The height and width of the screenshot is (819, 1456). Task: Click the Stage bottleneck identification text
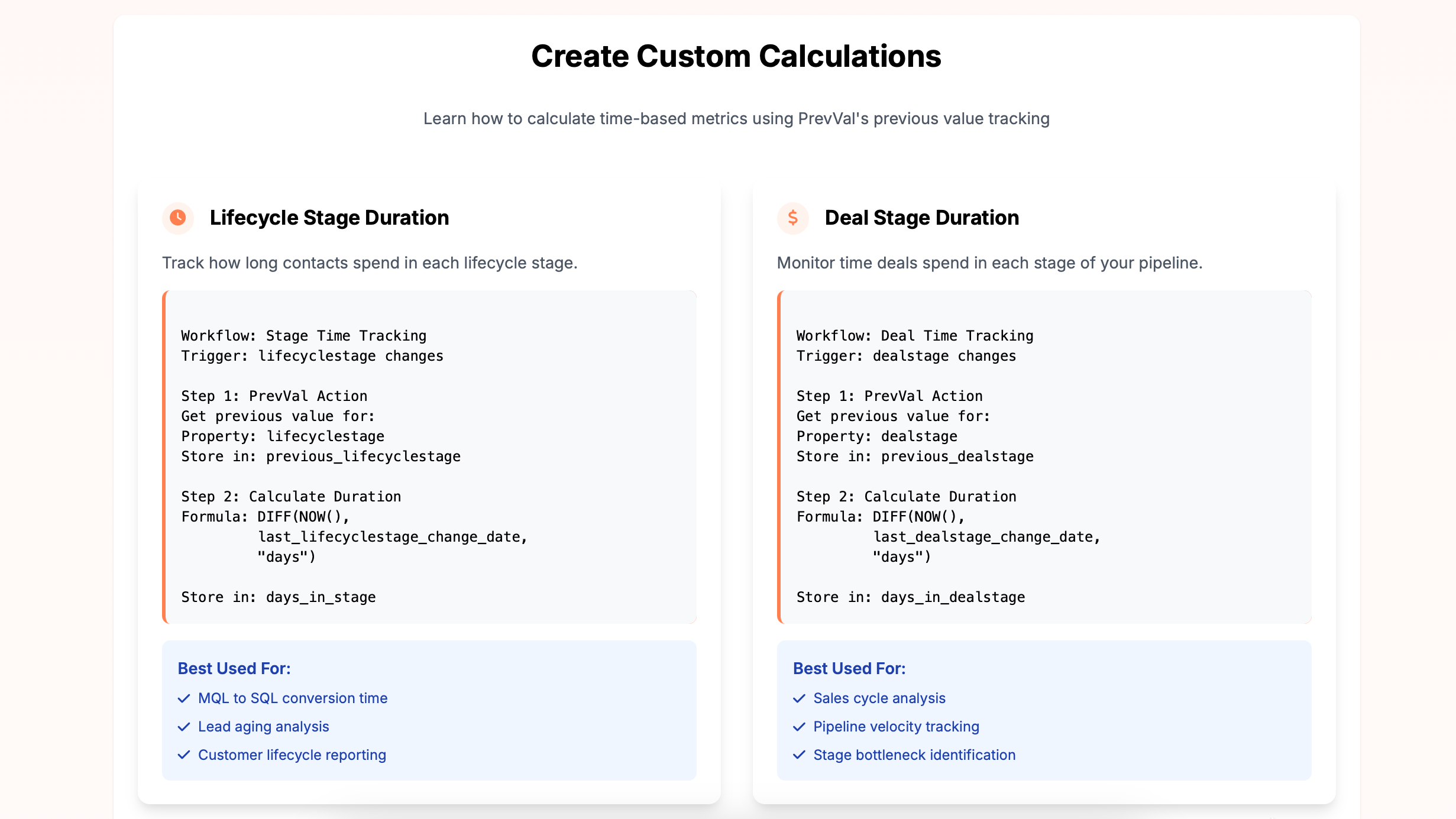click(914, 755)
